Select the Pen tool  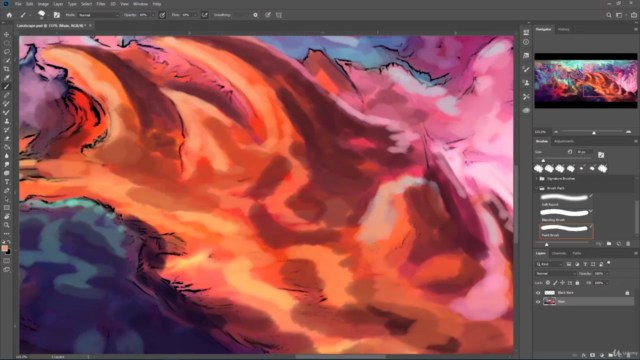(7, 191)
